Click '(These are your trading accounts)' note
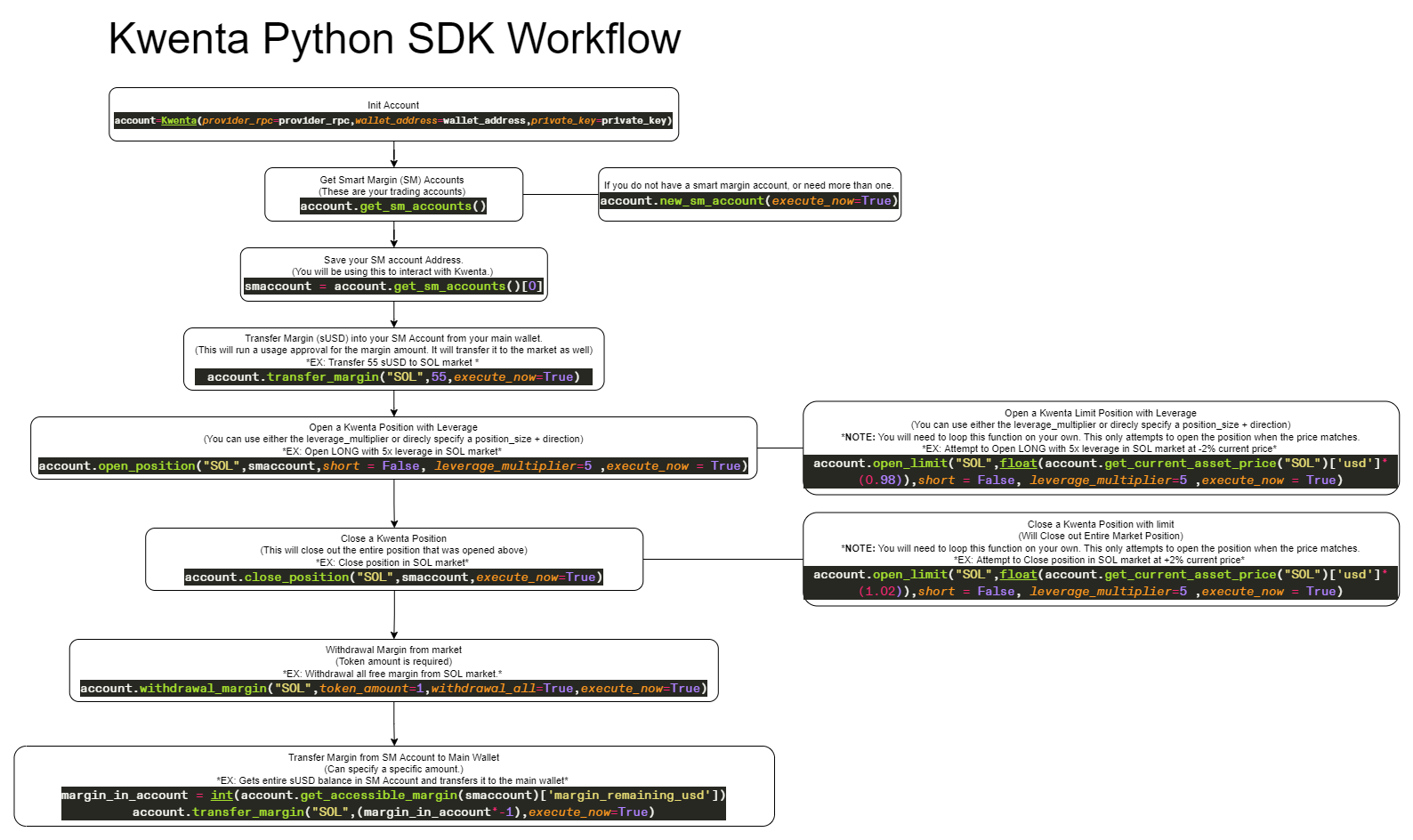1413x840 pixels. point(392,191)
